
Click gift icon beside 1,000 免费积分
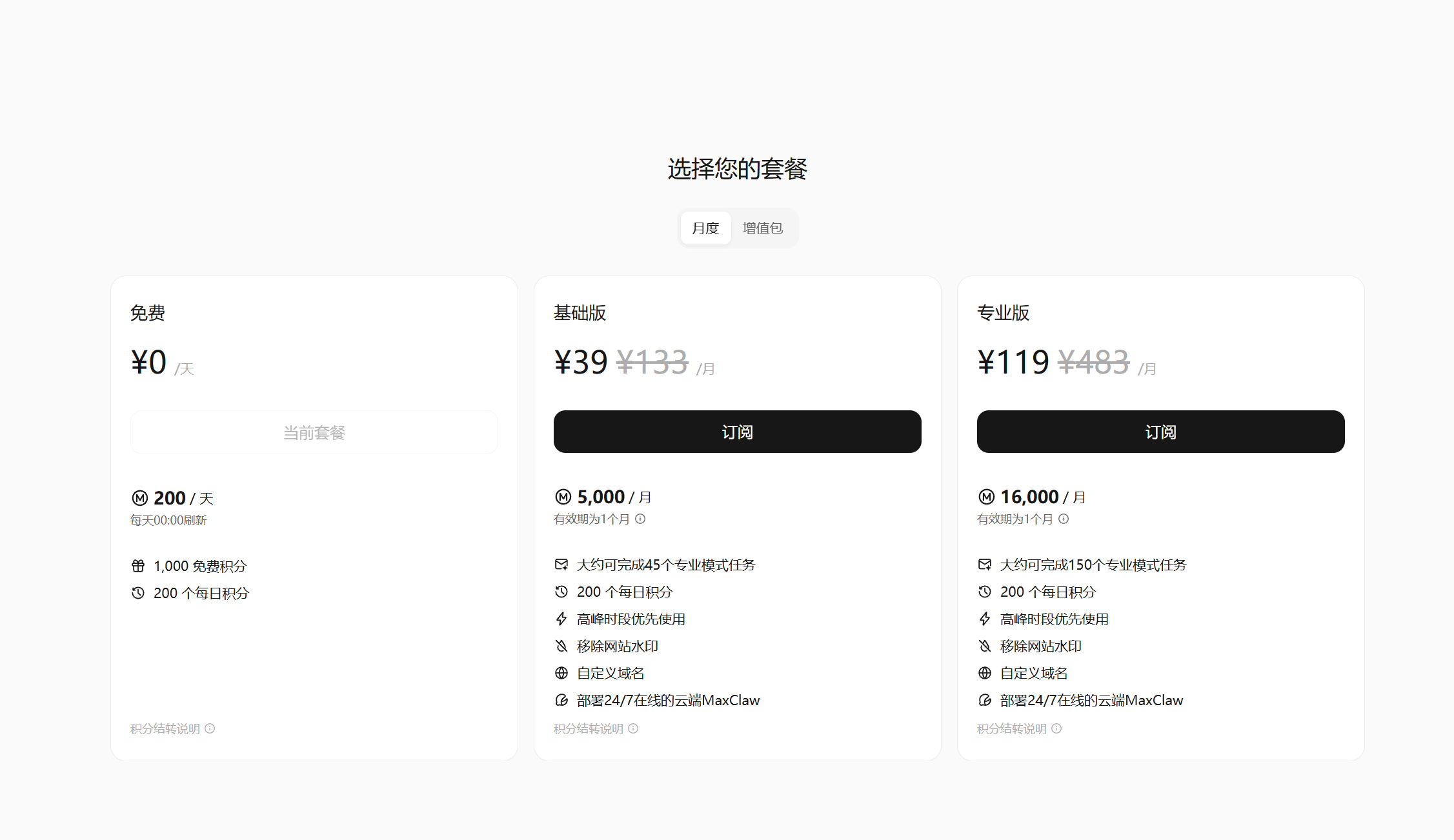(x=138, y=566)
